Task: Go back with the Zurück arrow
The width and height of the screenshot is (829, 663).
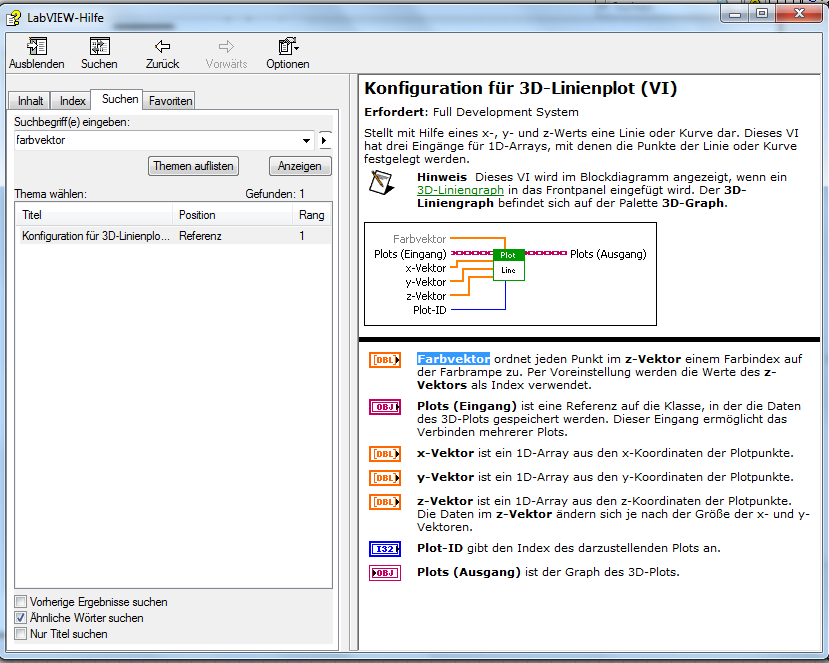Action: click(x=162, y=47)
